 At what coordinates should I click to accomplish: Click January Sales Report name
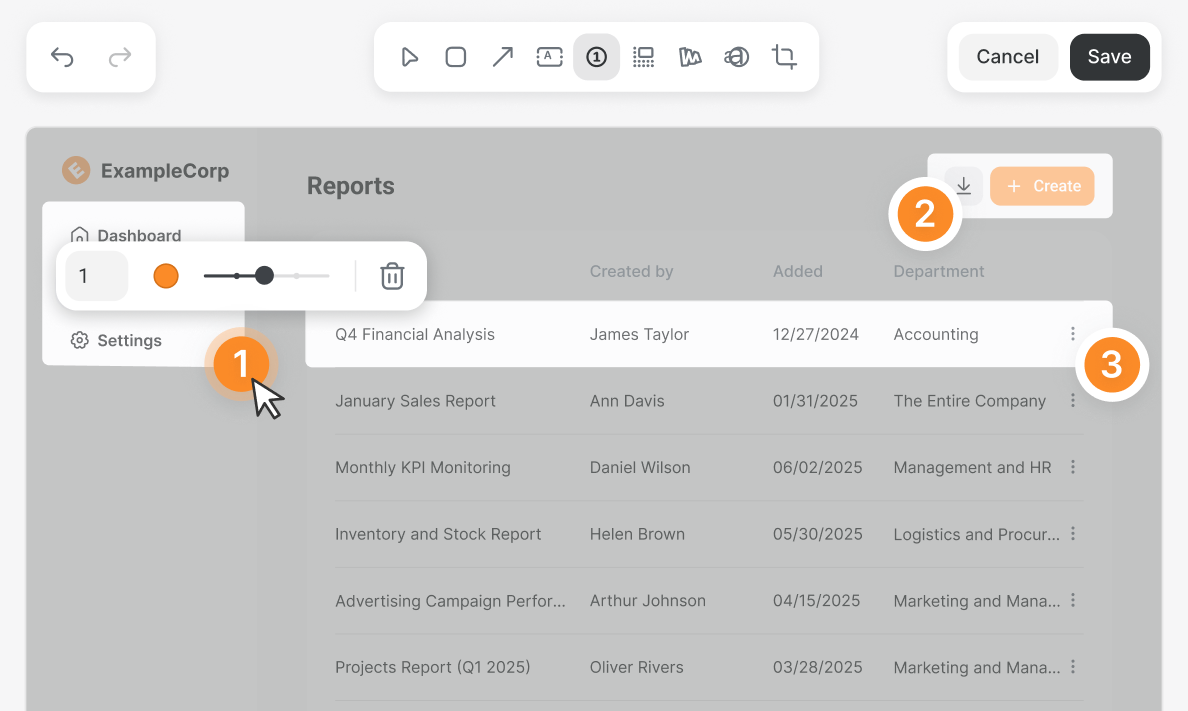415,401
